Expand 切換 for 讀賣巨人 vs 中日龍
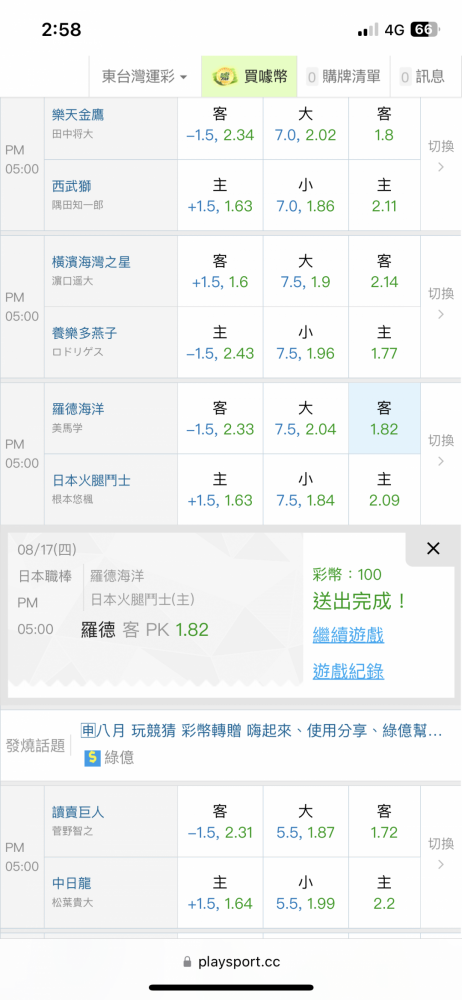Image resolution: width=462 pixels, height=1000 pixels. (x=440, y=853)
